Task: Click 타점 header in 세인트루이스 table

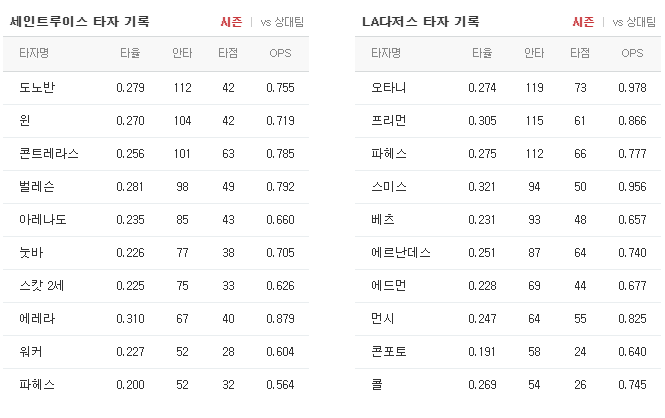Action: 228,53
